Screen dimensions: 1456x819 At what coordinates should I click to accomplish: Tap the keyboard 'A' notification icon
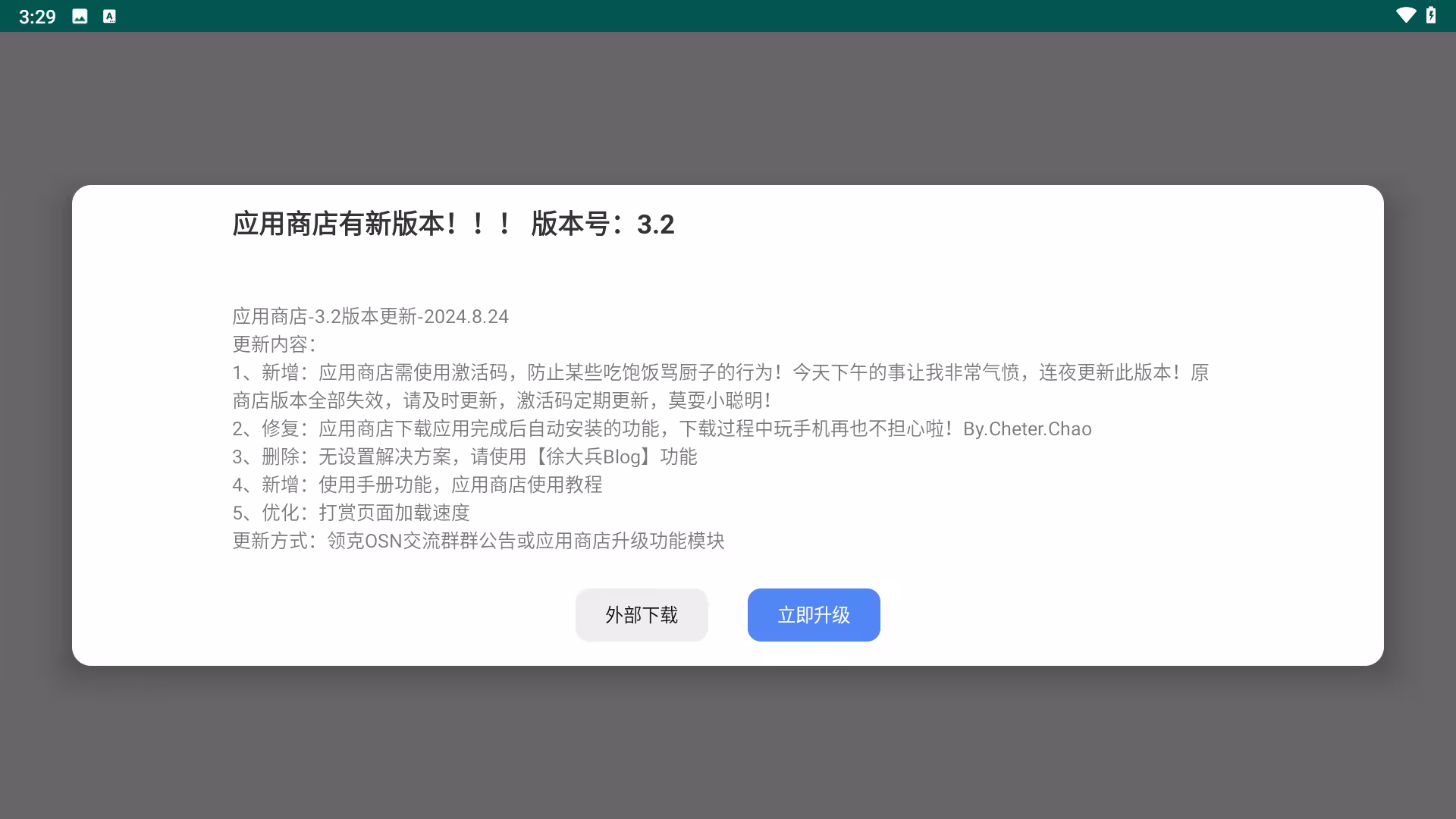click(109, 16)
